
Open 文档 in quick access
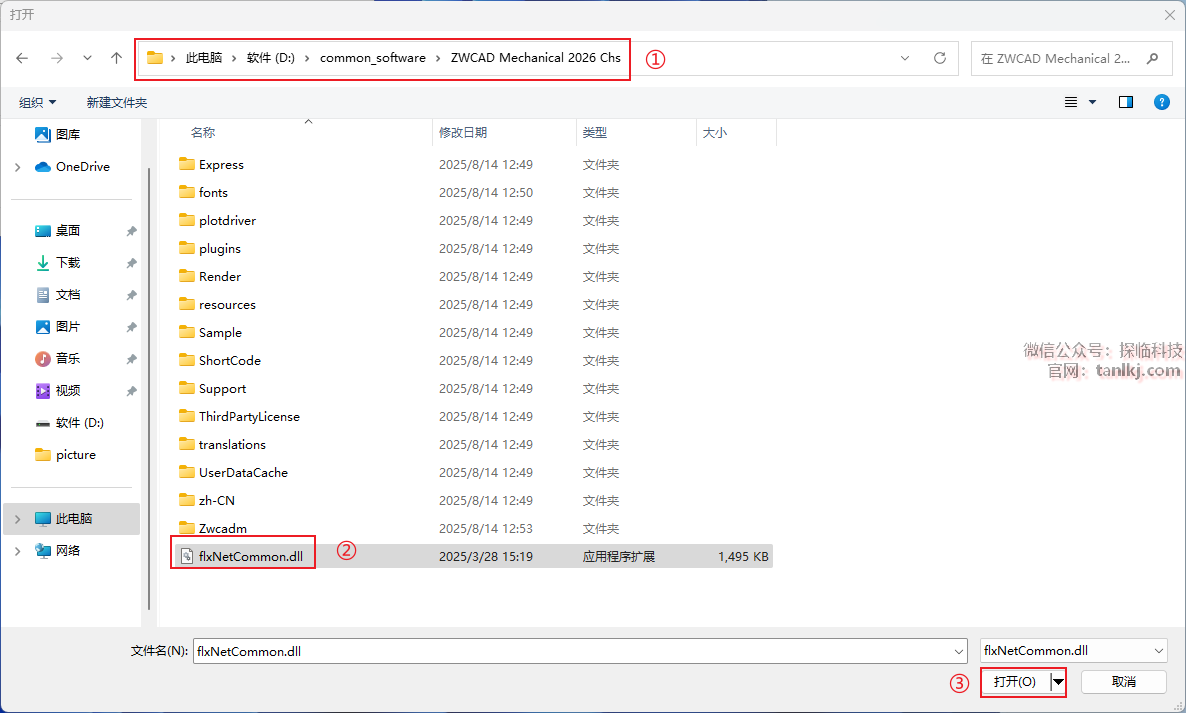tap(57, 295)
